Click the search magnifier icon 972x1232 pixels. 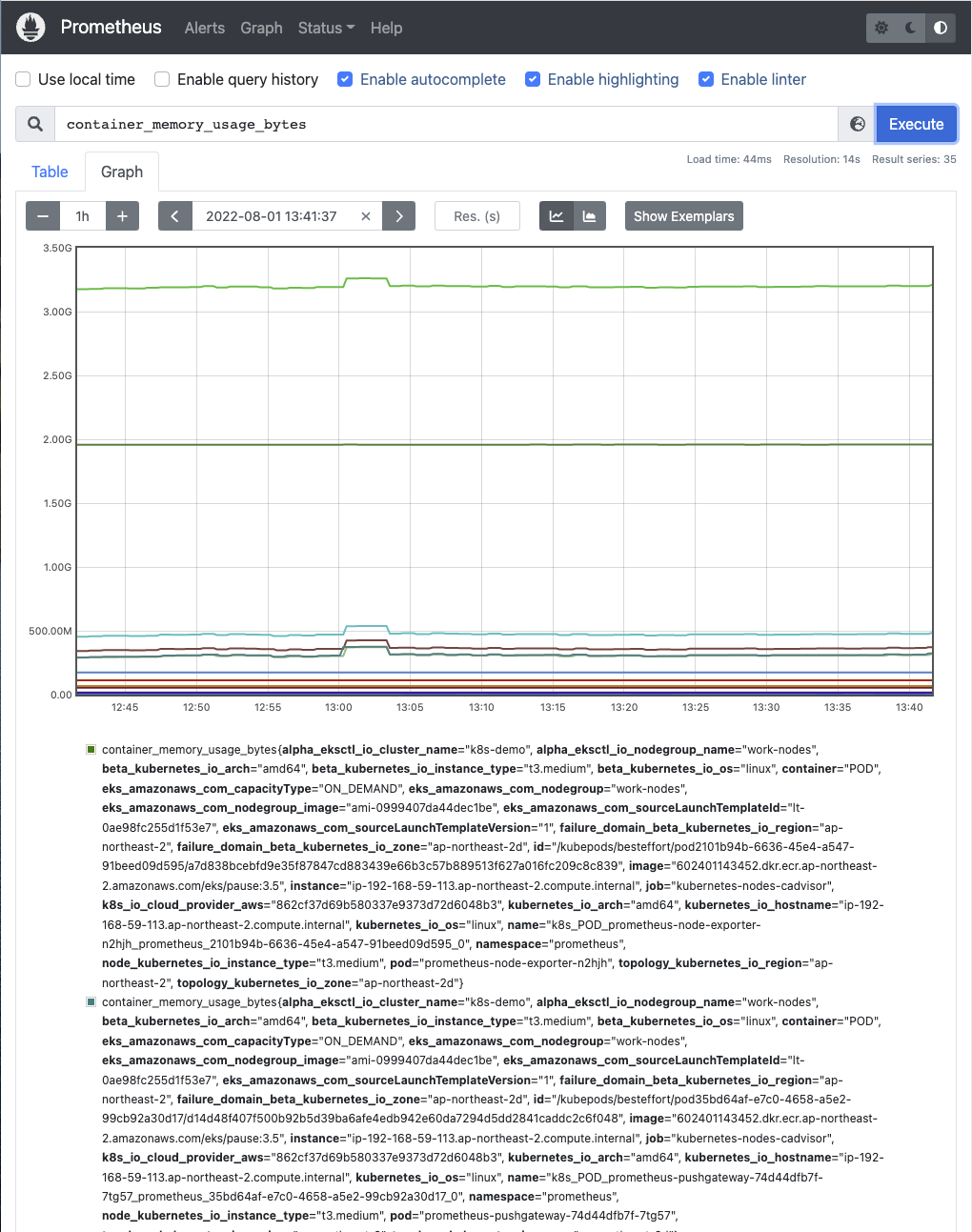pos(35,124)
